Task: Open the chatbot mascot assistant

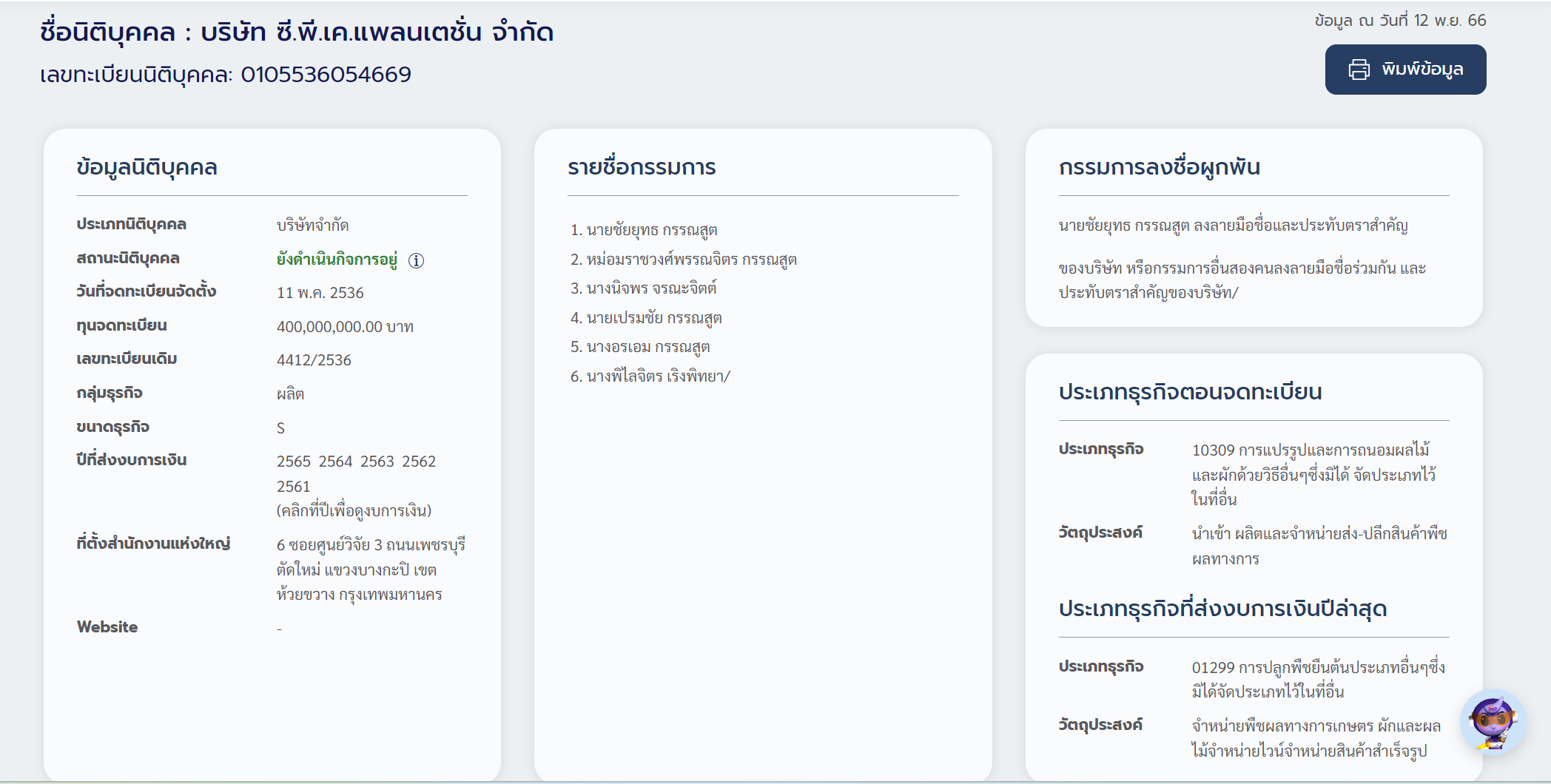Action: pos(1492,721)
